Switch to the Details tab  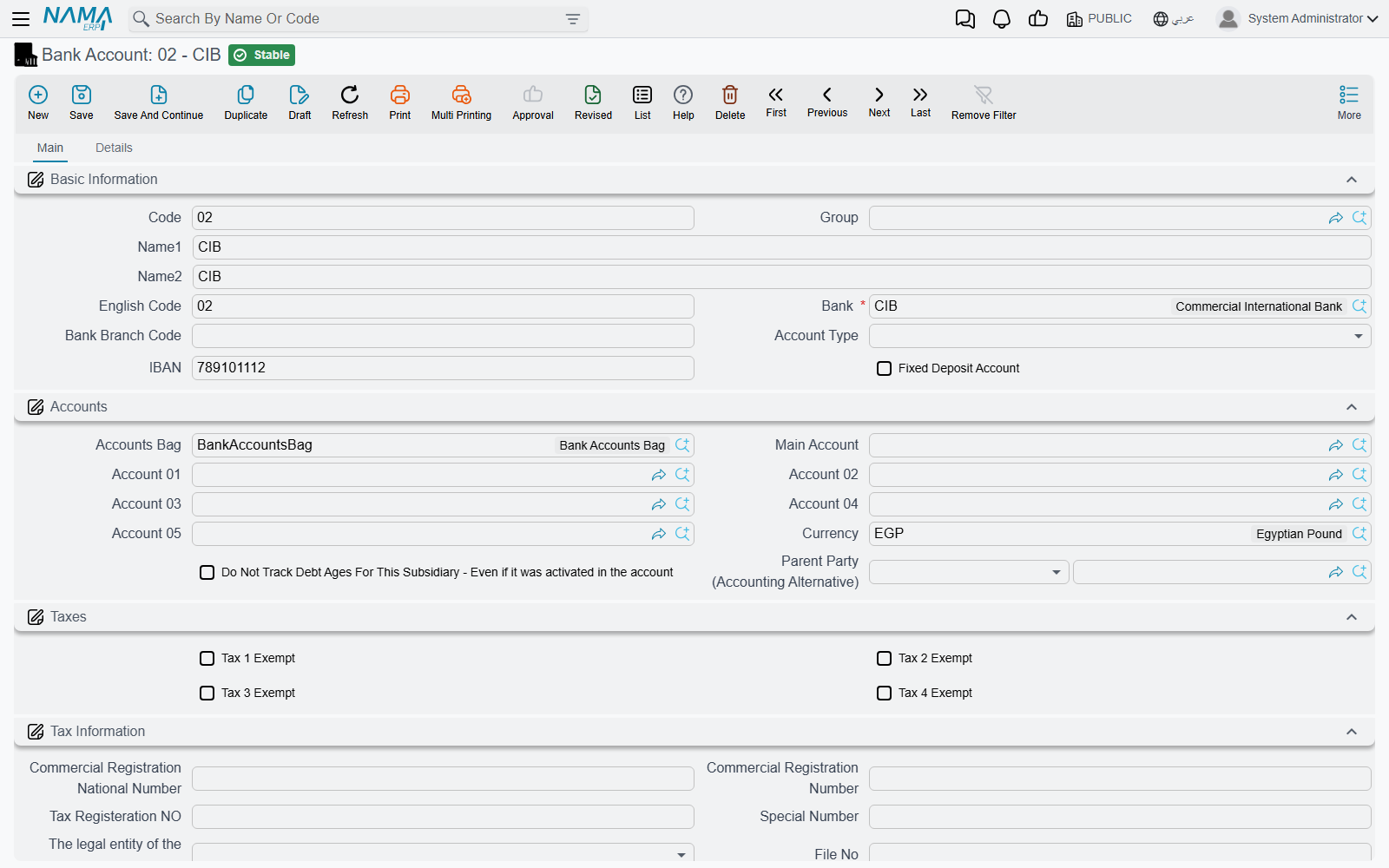point(114,148)
